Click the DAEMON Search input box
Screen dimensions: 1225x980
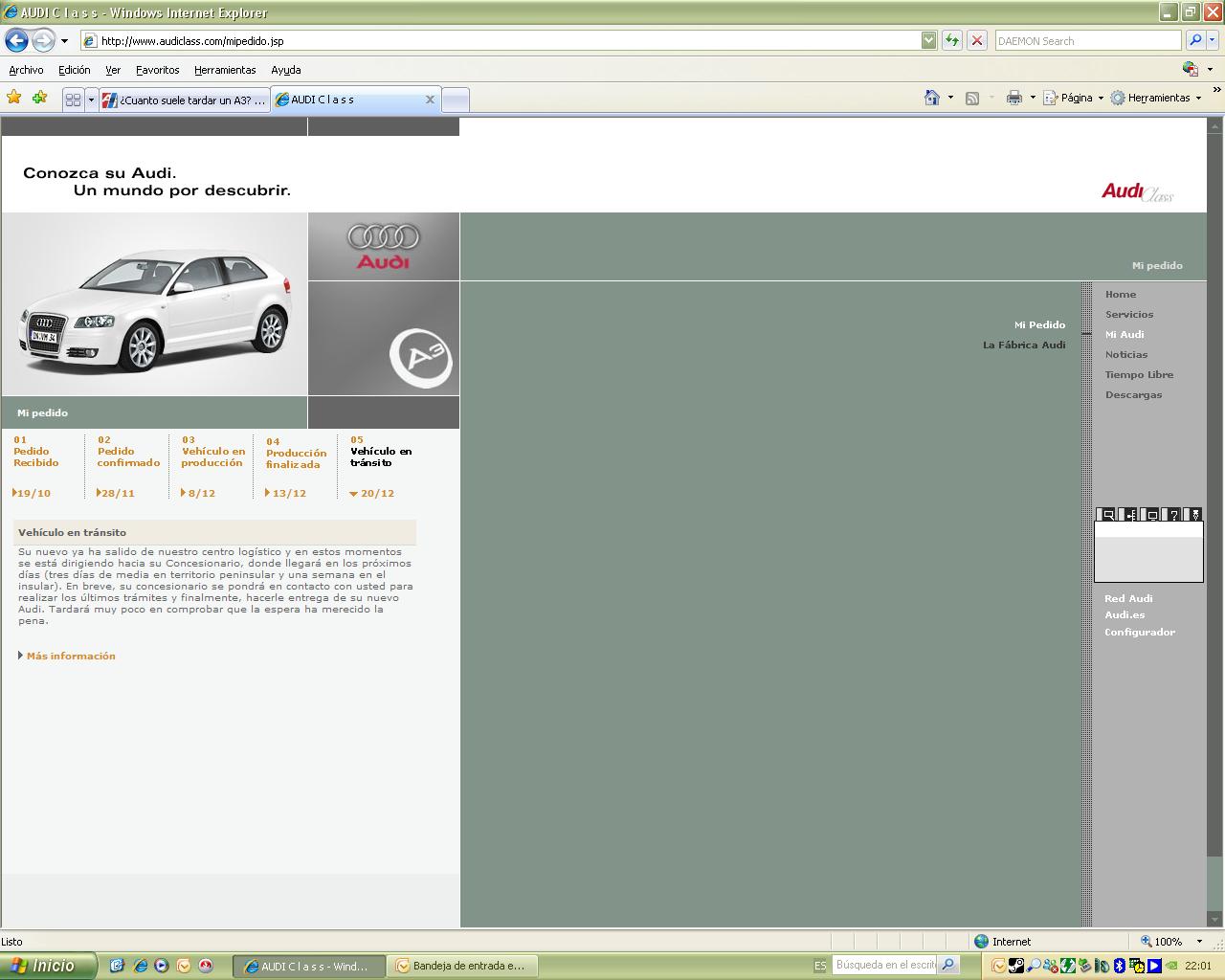(x=1088, y=40)
